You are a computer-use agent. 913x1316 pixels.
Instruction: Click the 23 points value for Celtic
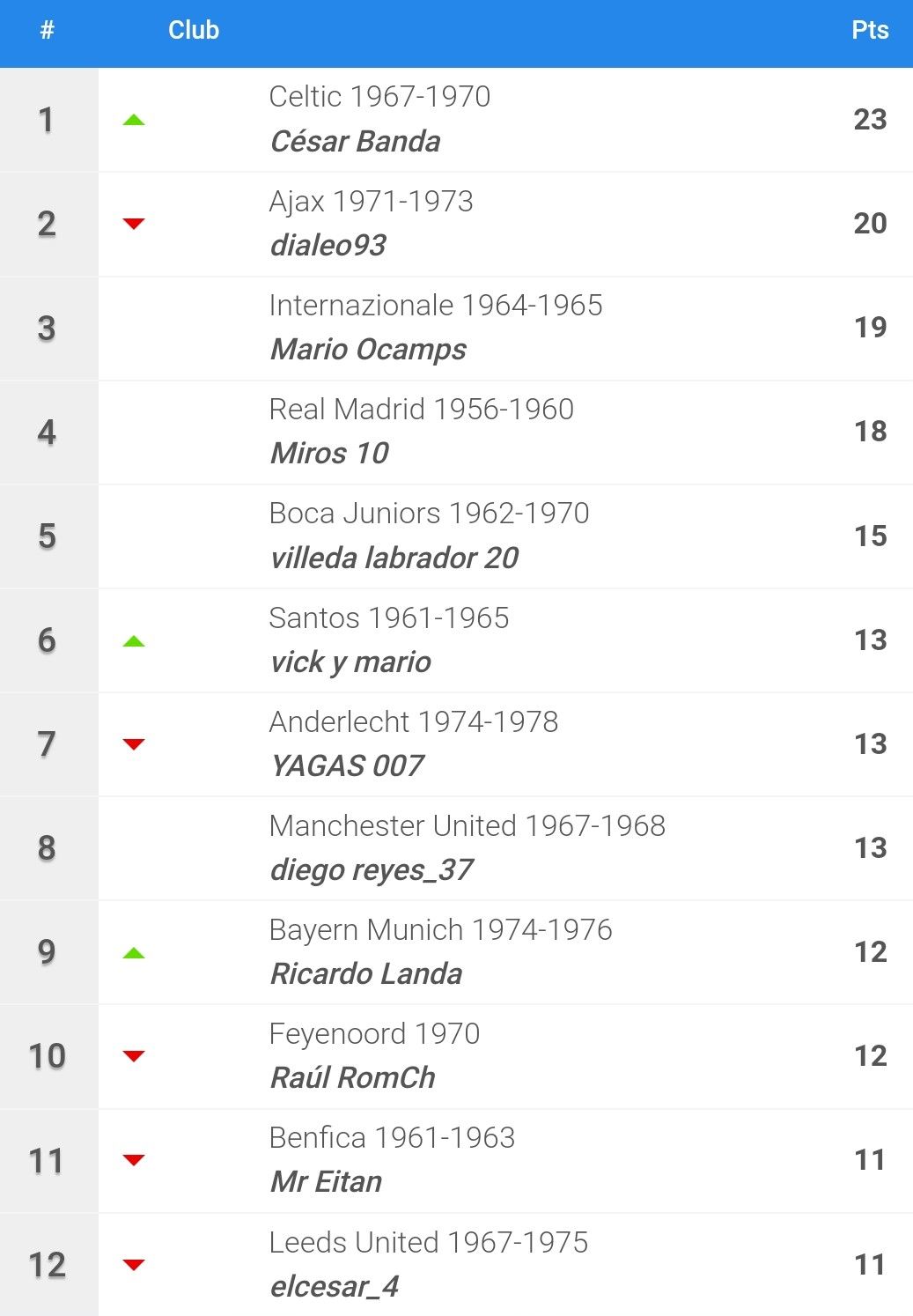point(870,119)
